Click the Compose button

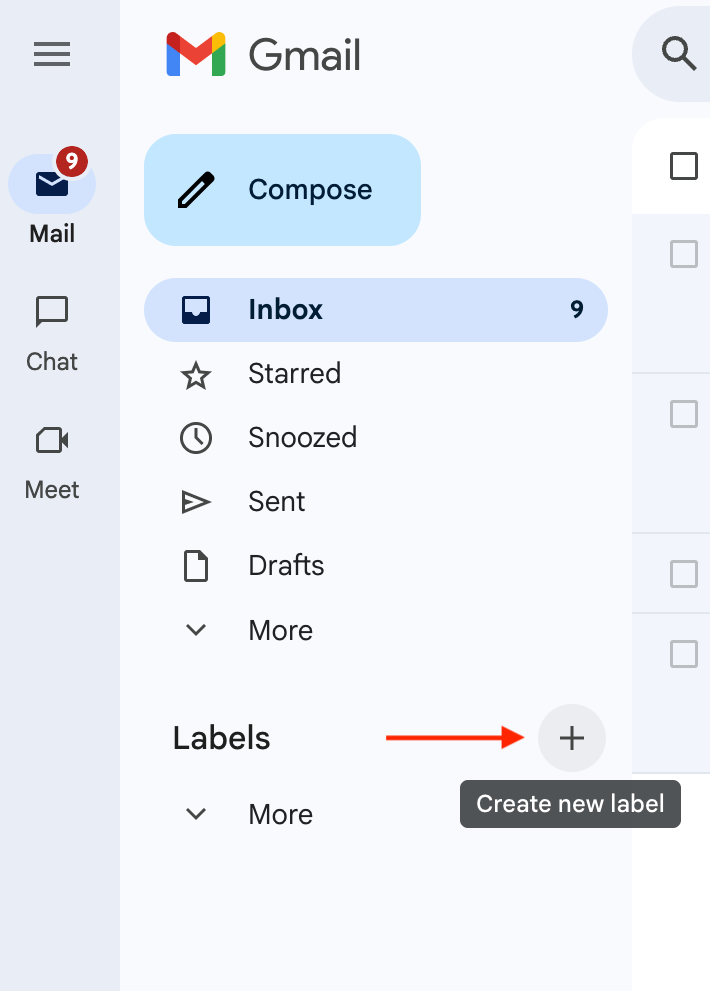coord(282,190)
